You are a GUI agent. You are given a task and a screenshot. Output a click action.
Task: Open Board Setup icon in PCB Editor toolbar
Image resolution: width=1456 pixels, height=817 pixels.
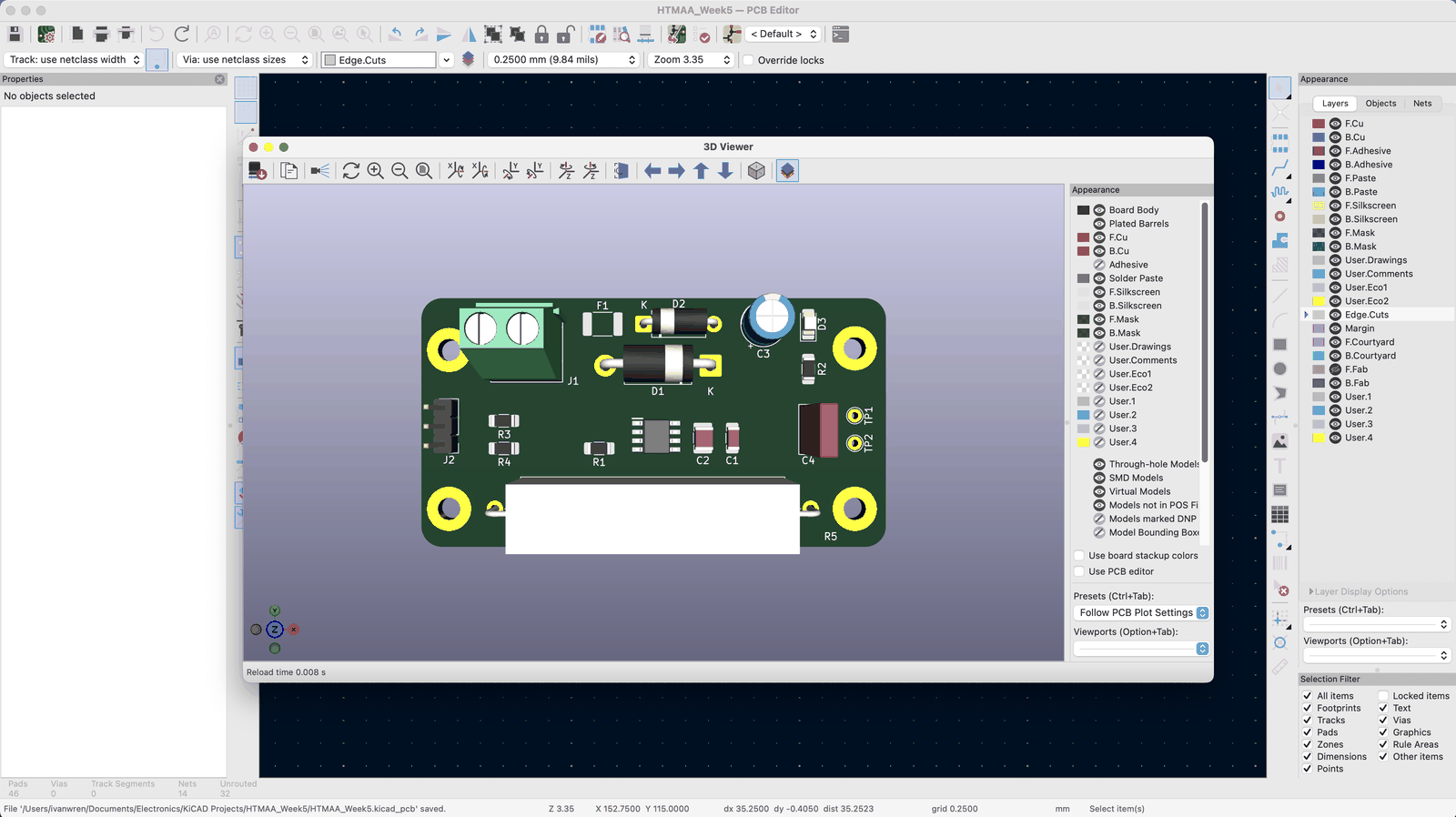[x=46, y=35]
